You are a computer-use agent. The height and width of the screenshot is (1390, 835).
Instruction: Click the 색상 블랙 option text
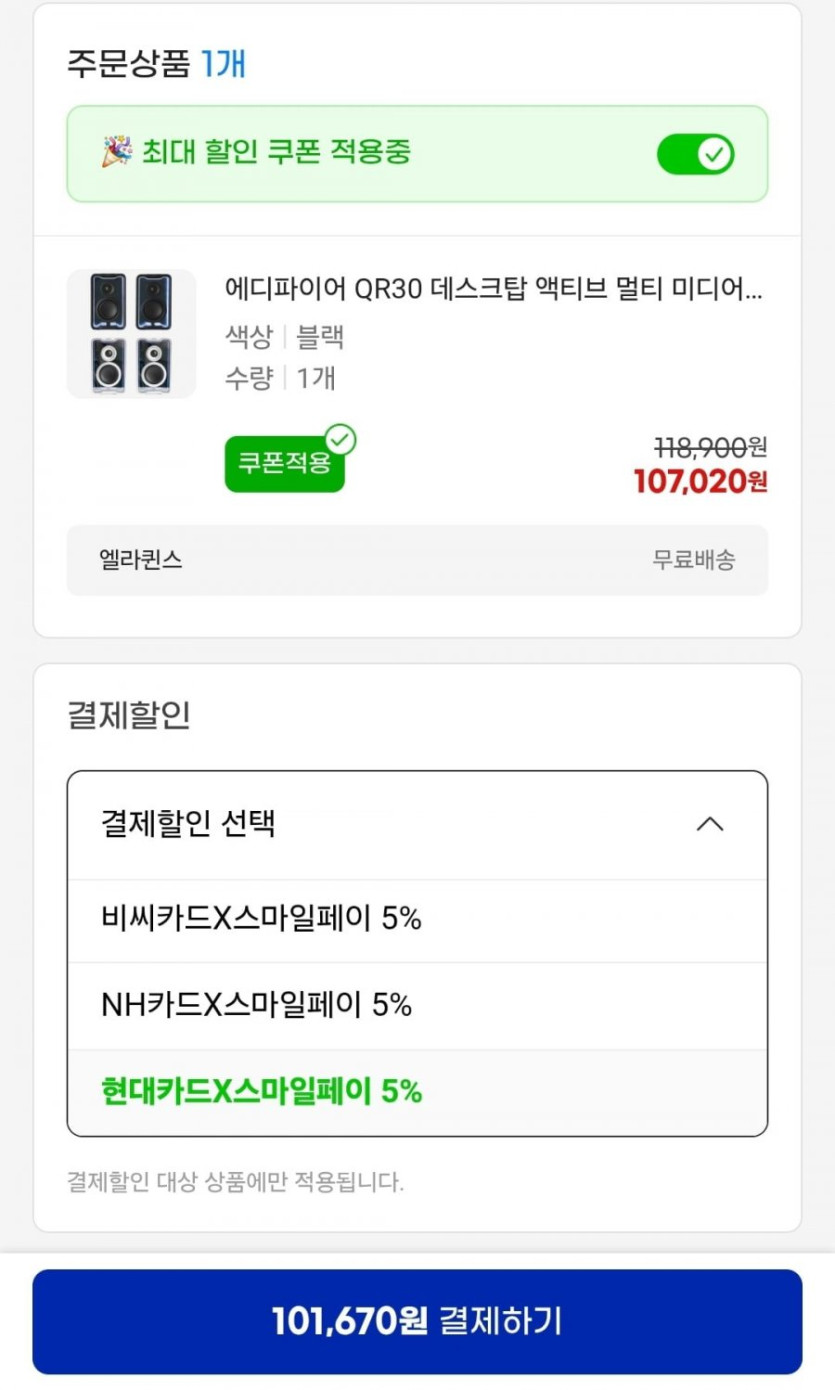coord(285,337)
